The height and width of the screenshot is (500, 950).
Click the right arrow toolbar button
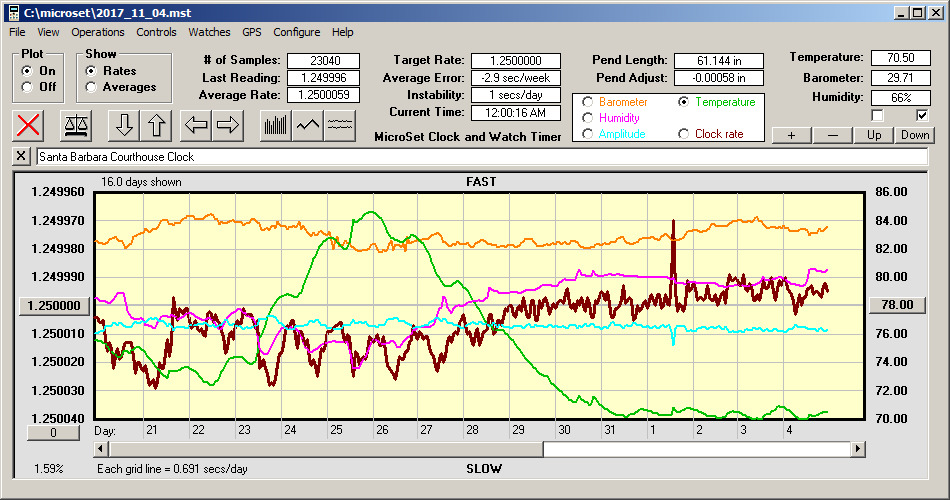(x=228, y=125)
